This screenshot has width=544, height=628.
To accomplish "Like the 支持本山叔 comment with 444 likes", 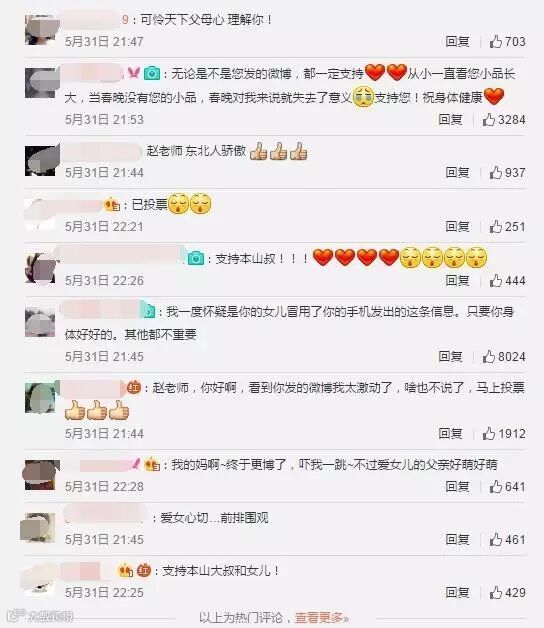I will pos(496,280).
